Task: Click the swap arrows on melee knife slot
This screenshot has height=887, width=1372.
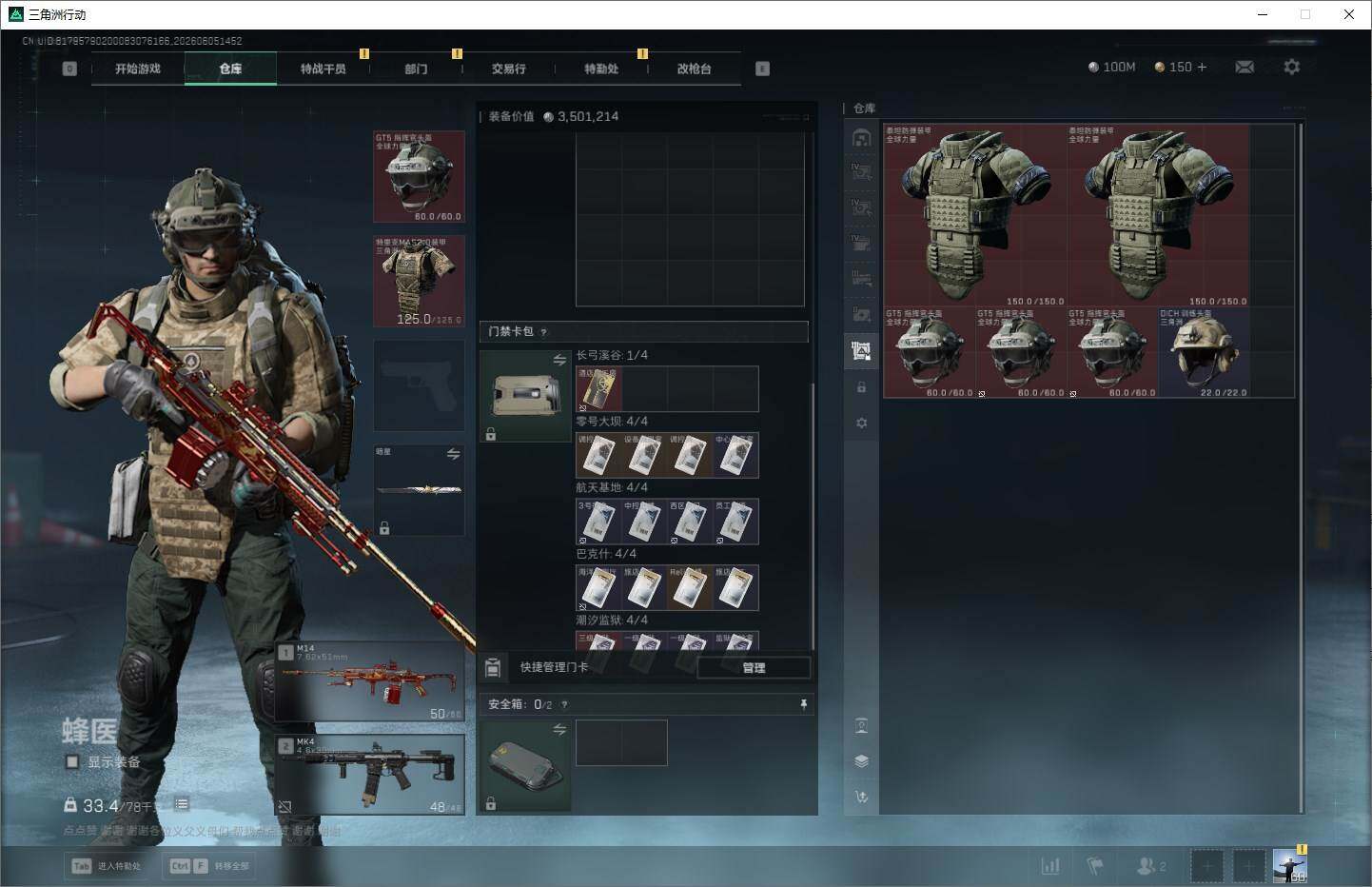Action: [x=453, y=454]
